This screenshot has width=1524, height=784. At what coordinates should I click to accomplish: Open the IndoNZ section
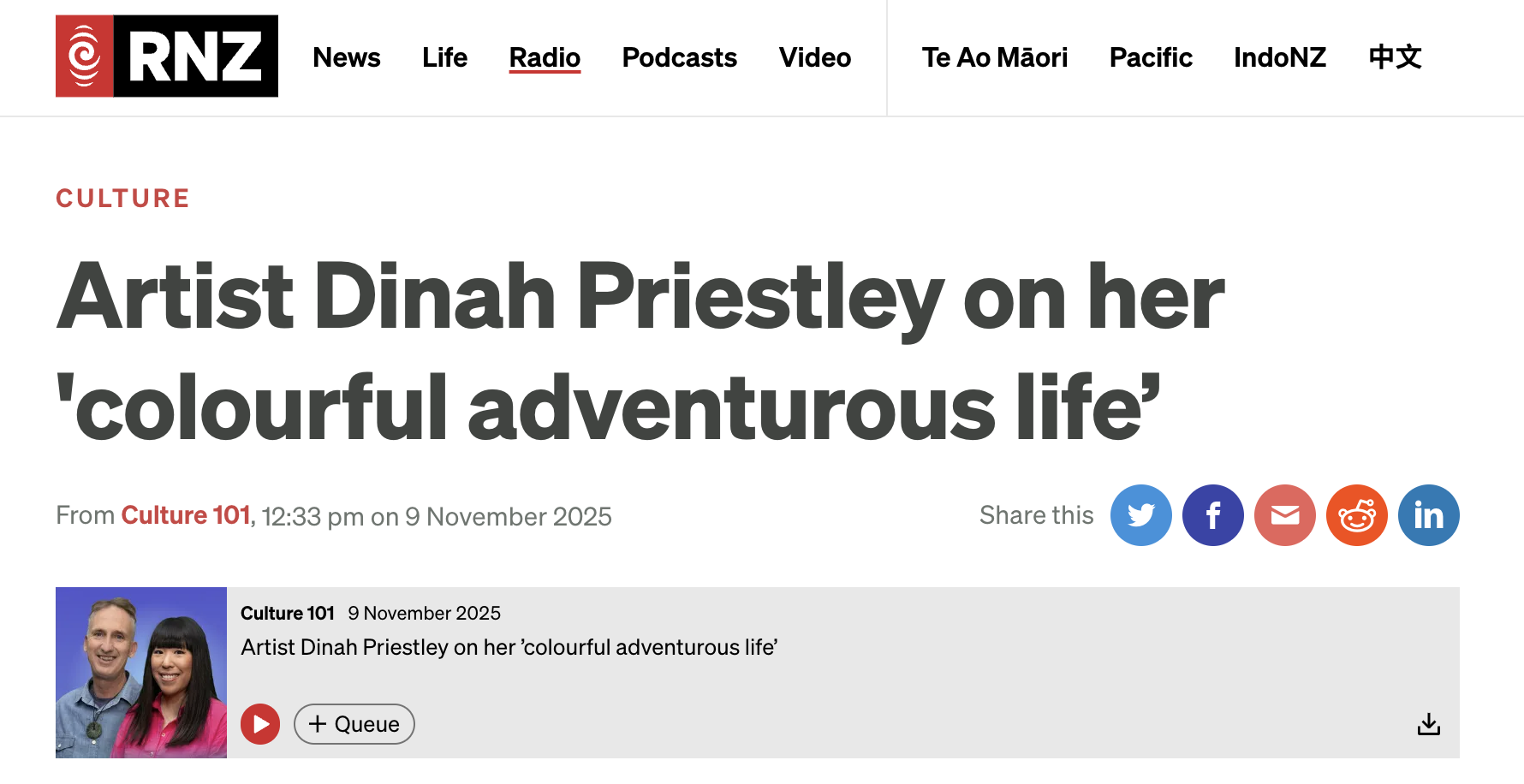pos(1280,57)
